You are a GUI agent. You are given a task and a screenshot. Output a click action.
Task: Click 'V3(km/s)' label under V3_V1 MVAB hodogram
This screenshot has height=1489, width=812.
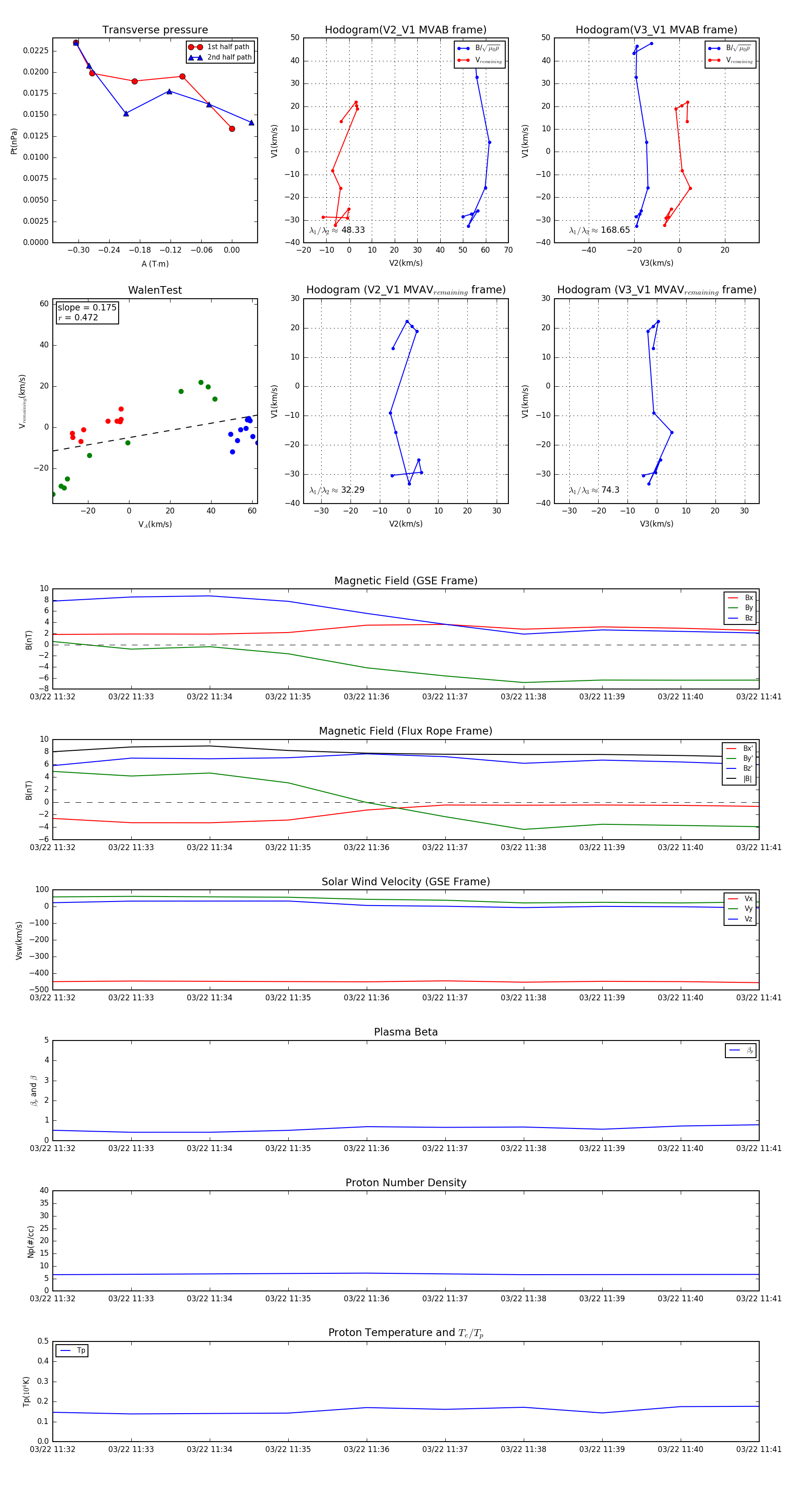tap(656, 264)
